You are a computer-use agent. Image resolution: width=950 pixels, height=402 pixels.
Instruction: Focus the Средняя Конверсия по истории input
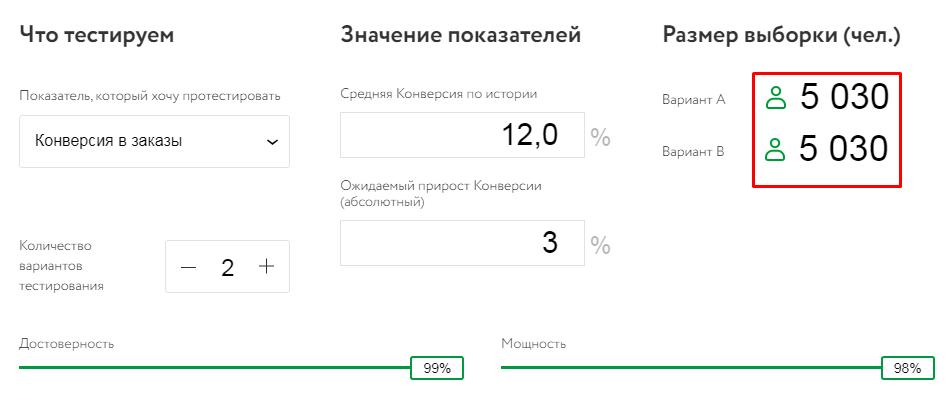point(462,135)
